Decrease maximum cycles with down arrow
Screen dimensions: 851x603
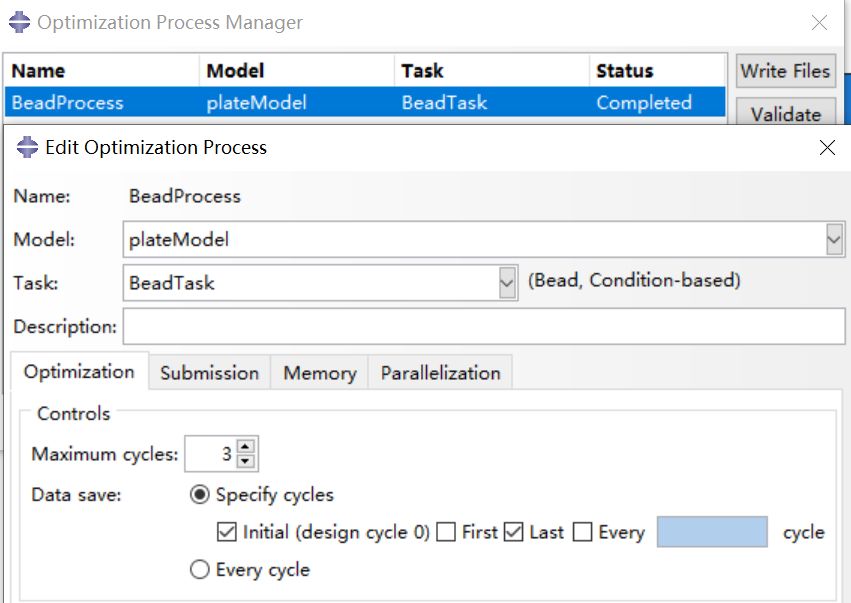click(247, 461)
